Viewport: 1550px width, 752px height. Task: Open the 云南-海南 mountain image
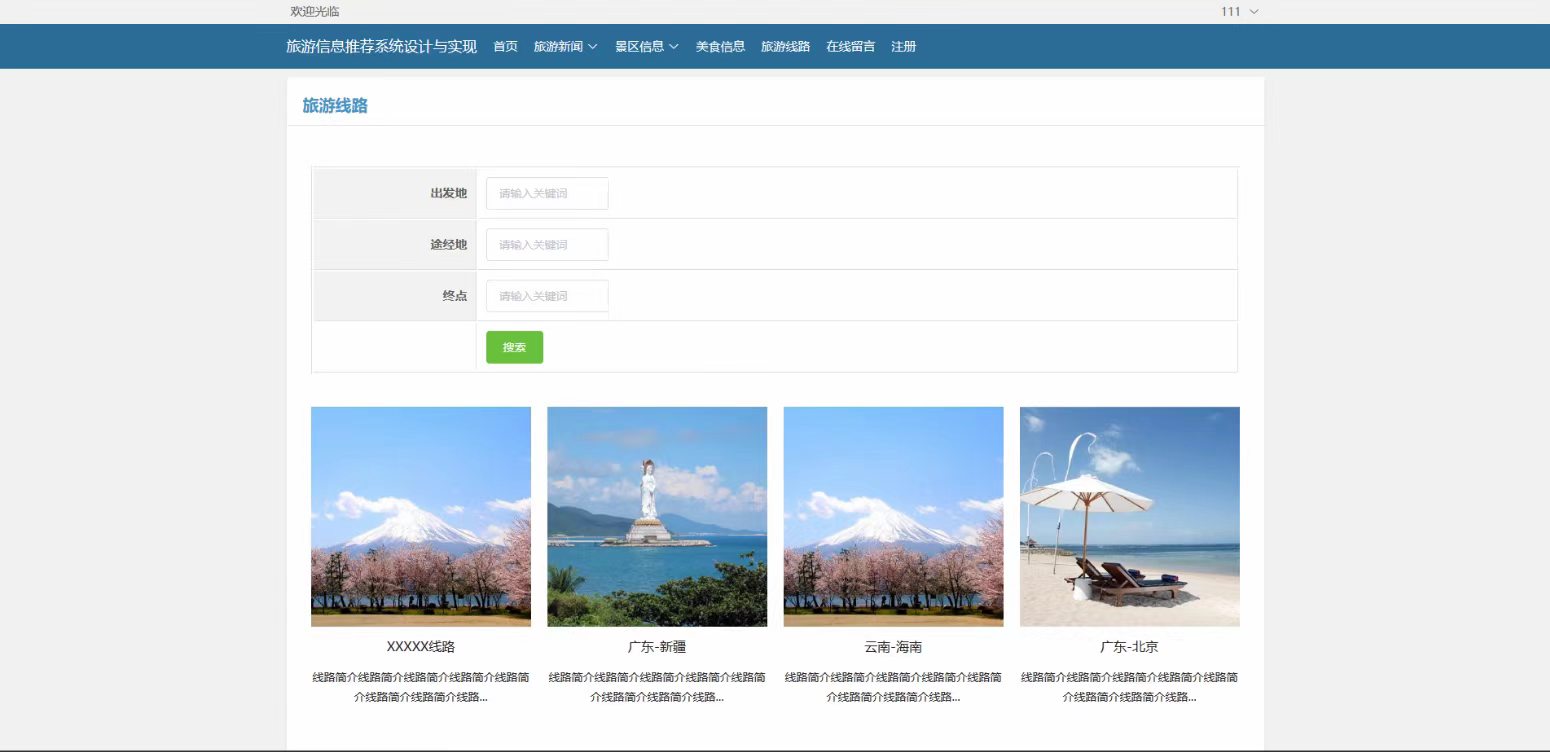[893, 516]
